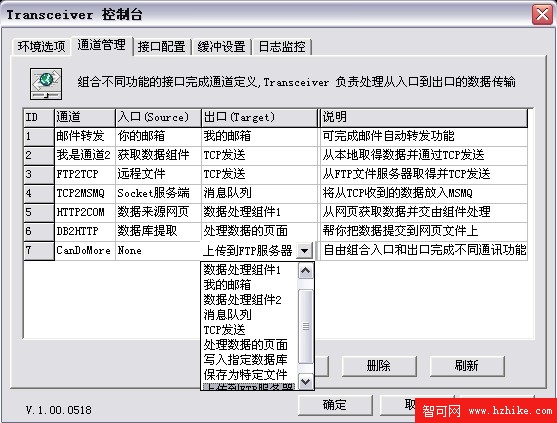Image resolution: width=557 pixels, height=423 pixels.
Task: Click the 从网页获取数据并交由组件处理 description cell
Action: [x=424, y=213]
